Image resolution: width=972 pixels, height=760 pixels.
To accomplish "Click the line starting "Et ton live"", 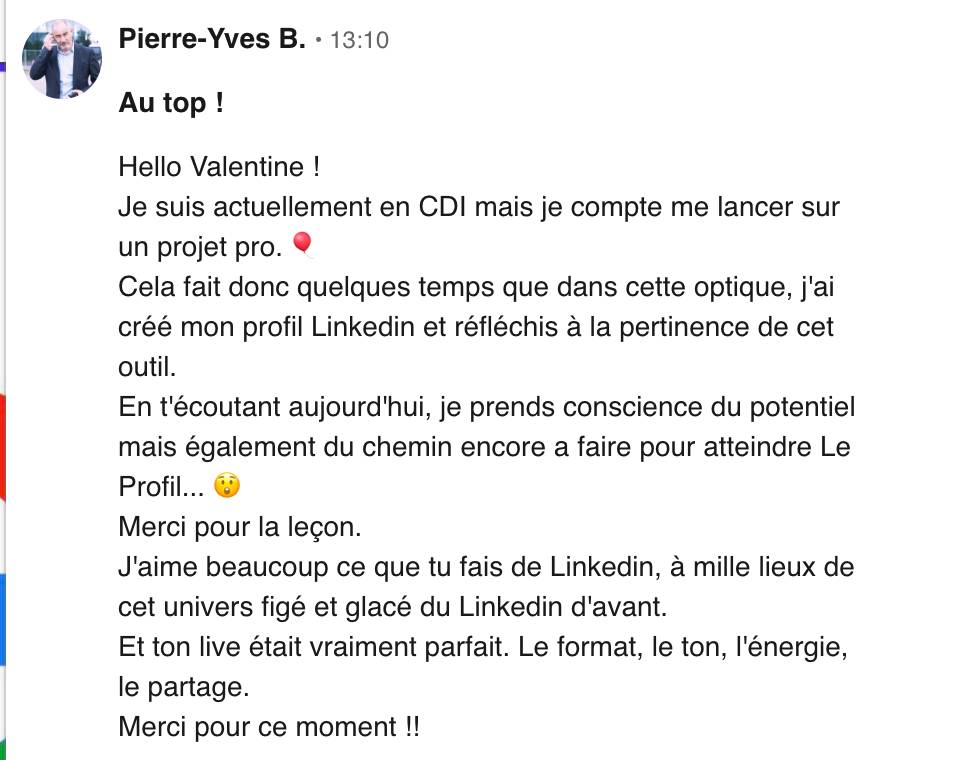I will tap(483, 647).
